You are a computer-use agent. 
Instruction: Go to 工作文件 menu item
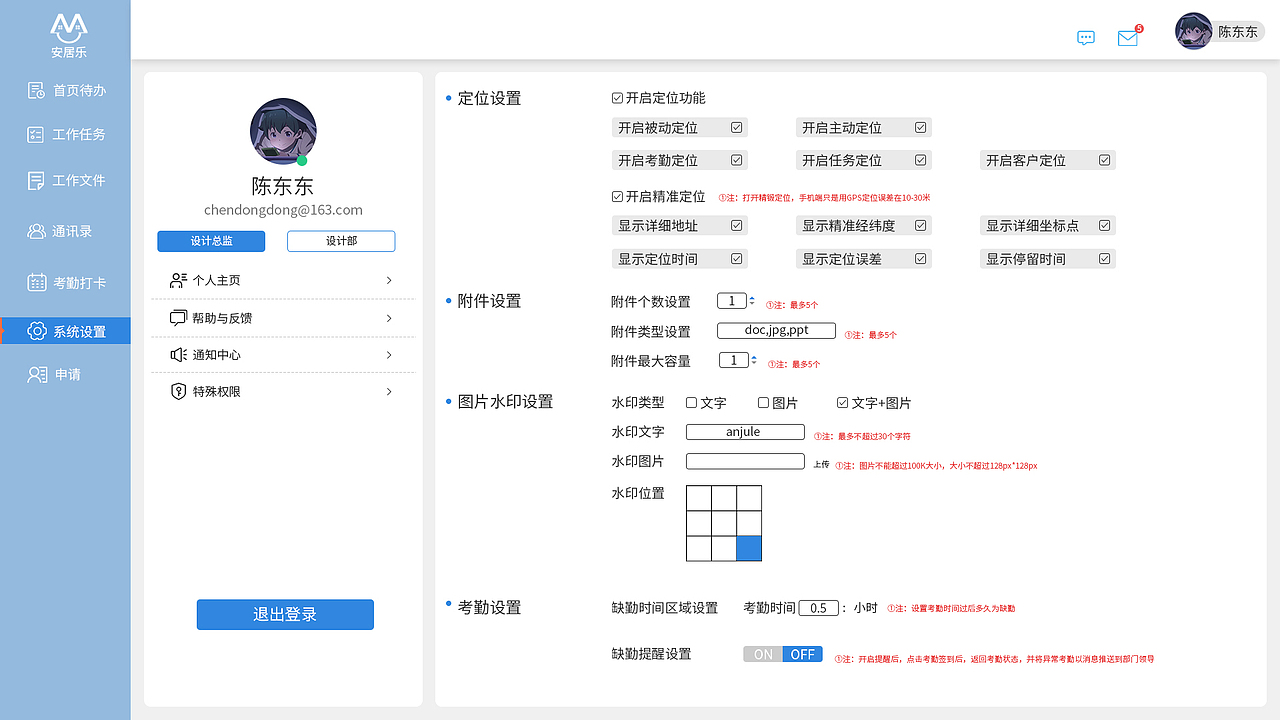click(79, 181)
